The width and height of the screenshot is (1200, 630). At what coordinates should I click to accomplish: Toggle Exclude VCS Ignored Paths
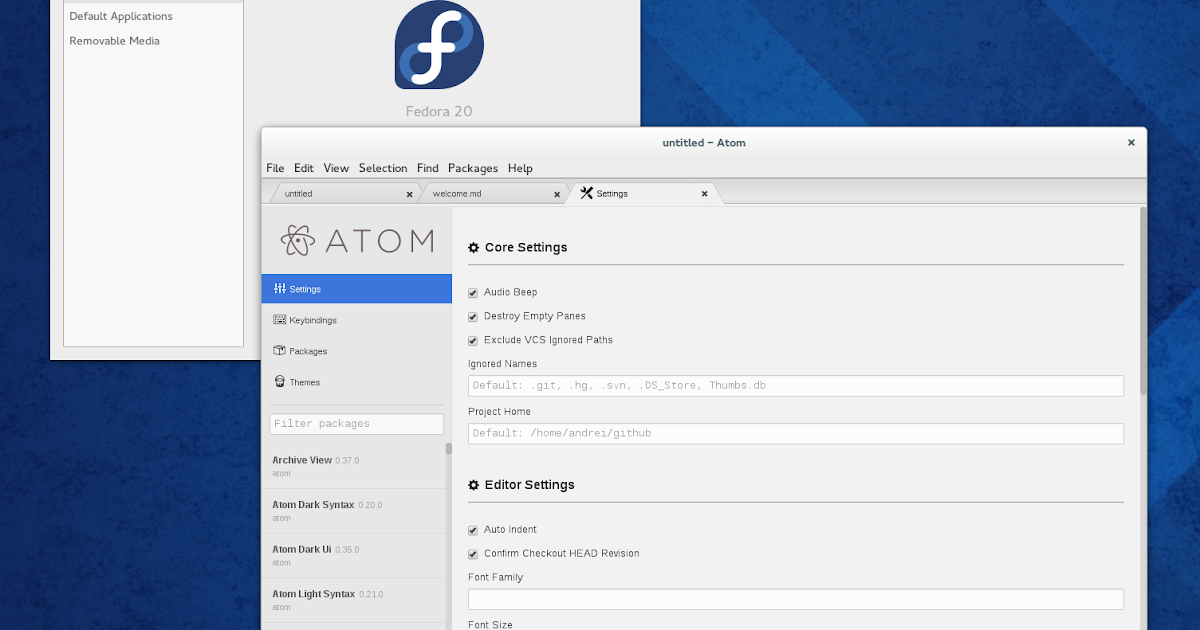[471, 340]
